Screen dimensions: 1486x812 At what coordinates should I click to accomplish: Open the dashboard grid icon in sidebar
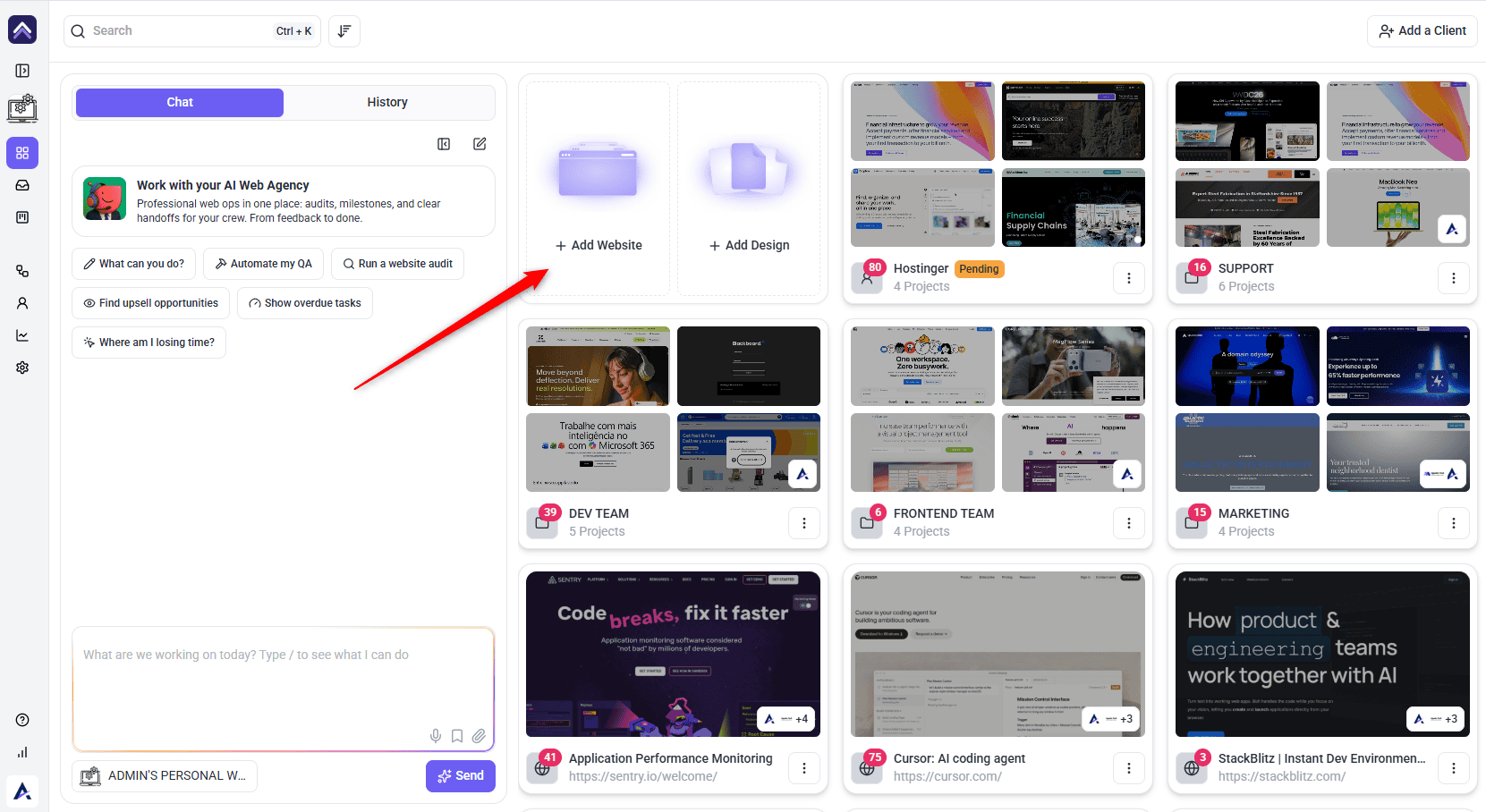click(22, 153)
